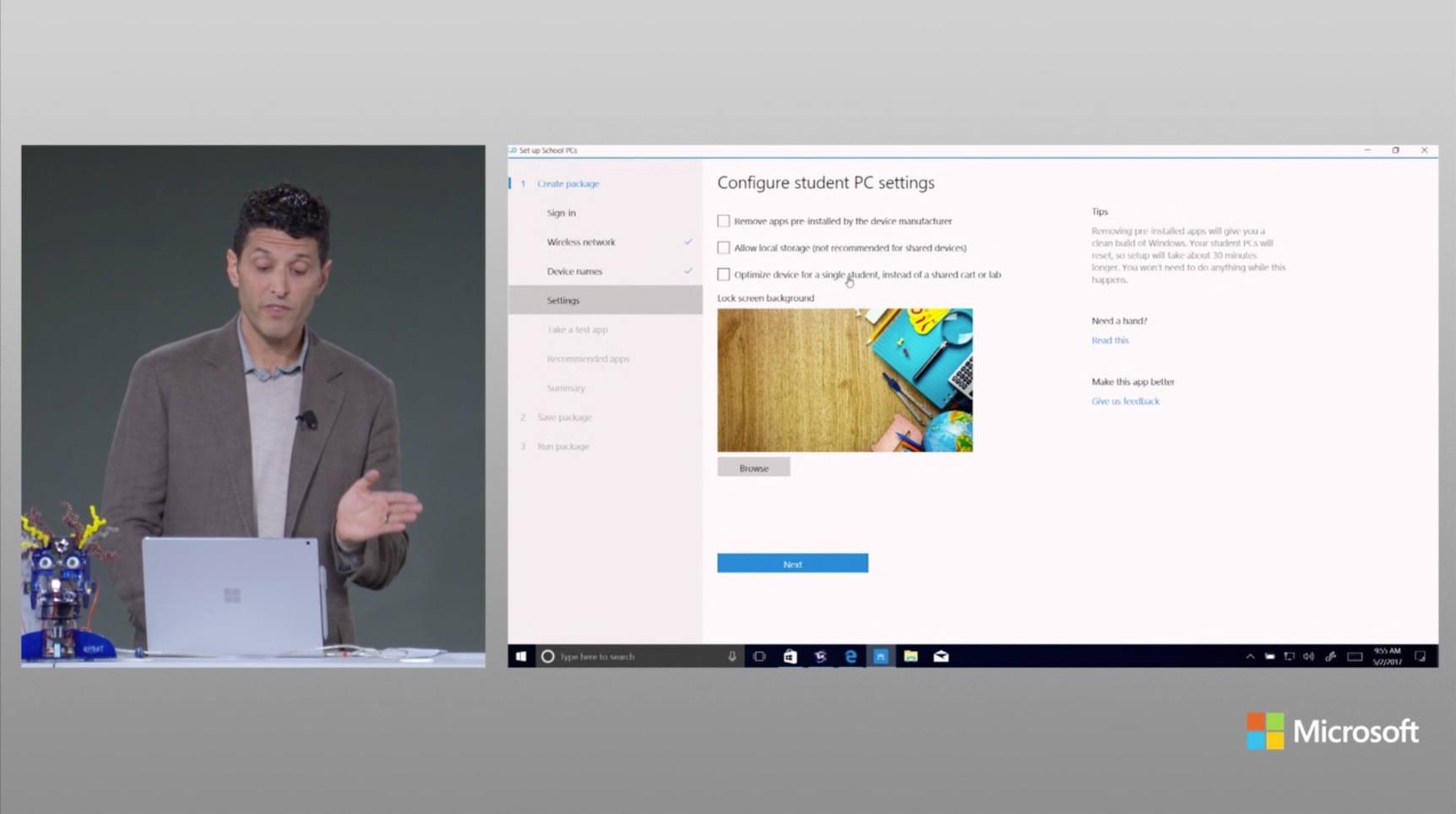Viewport: 1456px width, 814px height.
Task: Open the Sign in step
Action: tap(561, 214)
